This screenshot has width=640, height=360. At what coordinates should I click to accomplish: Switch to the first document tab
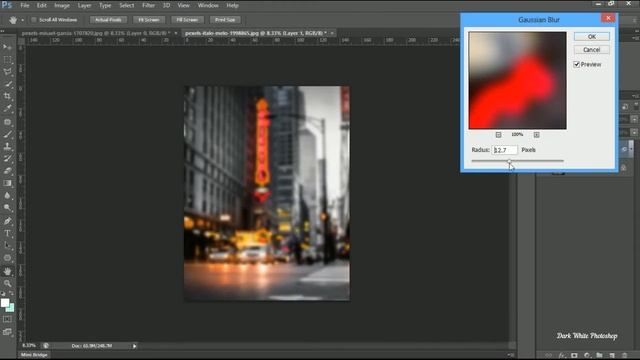(96, 33)
